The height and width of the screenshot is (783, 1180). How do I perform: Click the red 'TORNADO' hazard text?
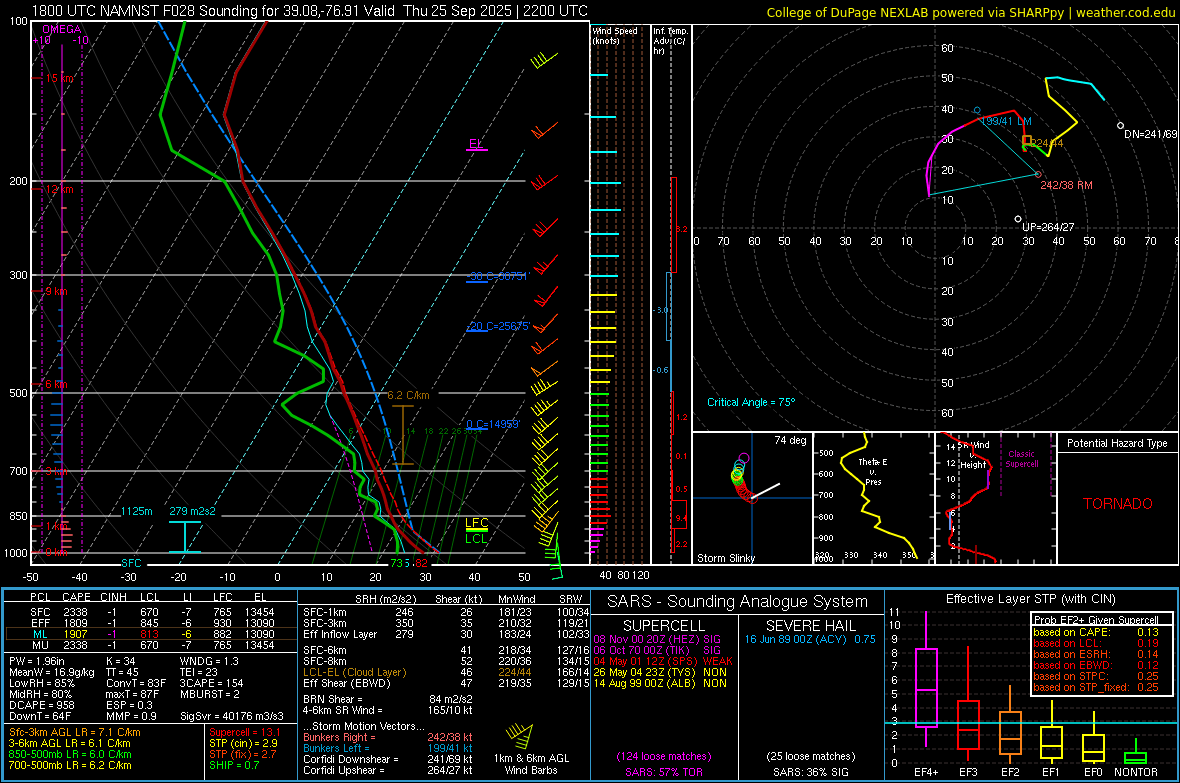coord(1118,504)
